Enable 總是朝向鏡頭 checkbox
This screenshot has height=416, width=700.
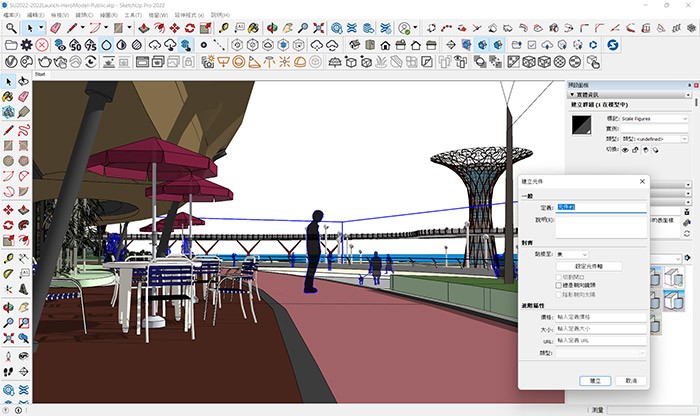(x=559, y=285)
